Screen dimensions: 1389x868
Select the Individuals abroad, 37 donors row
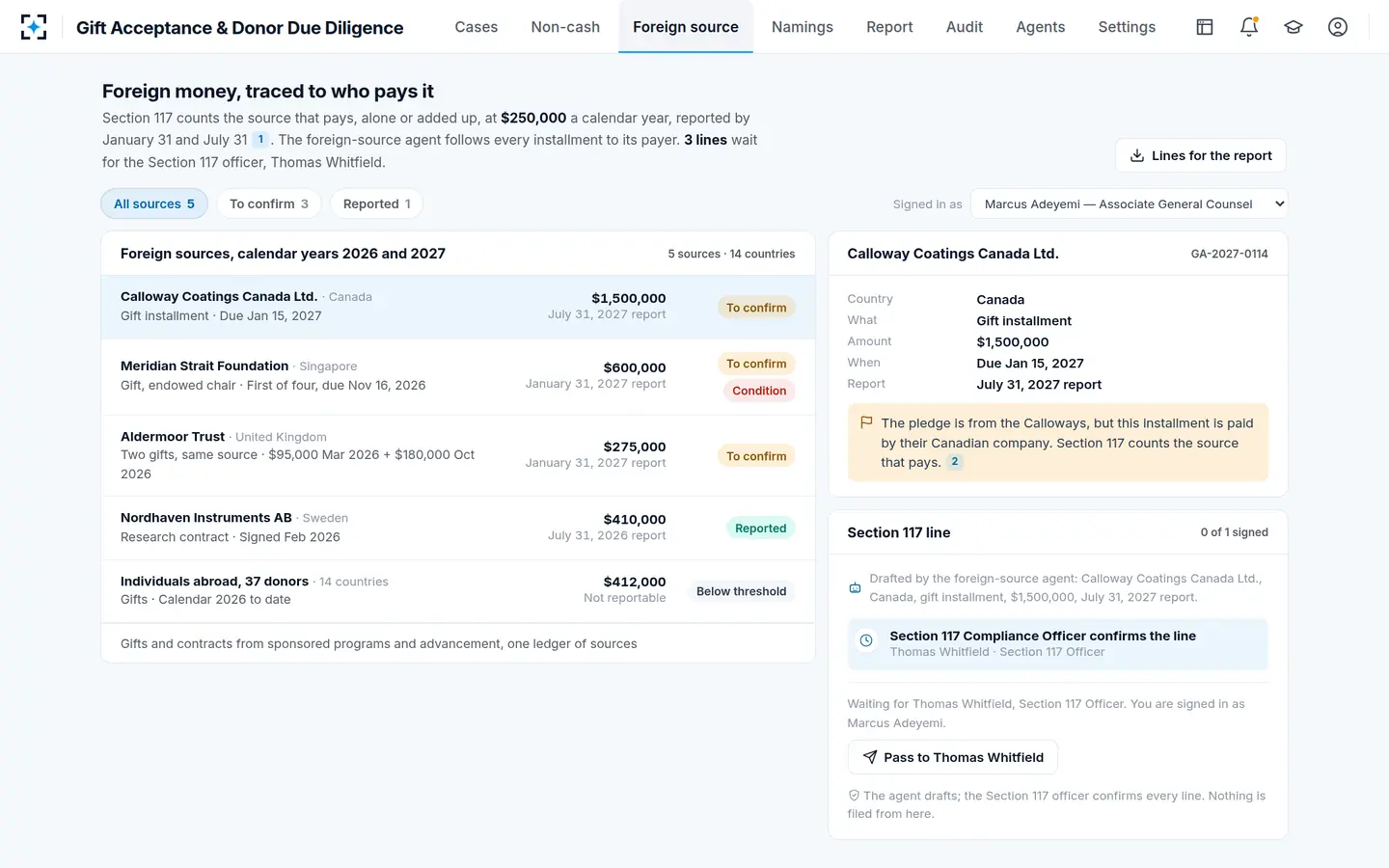tap(458, 590)
